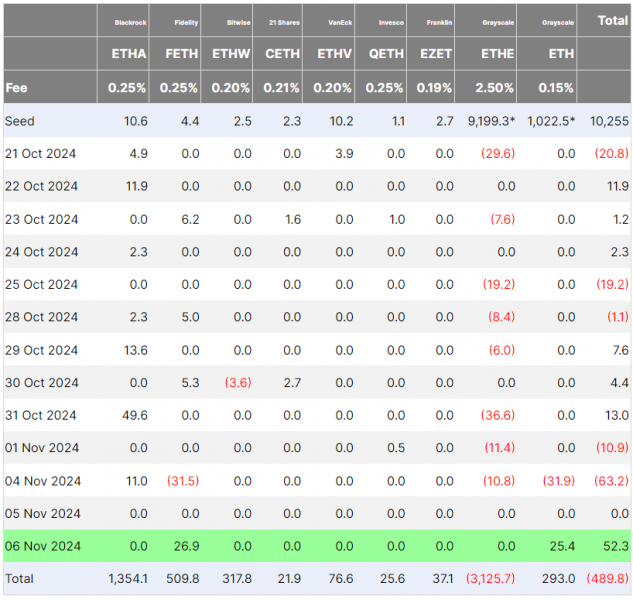633x600 pixels.
Task: Click the ETHA column header
Action: pos(129,54)
